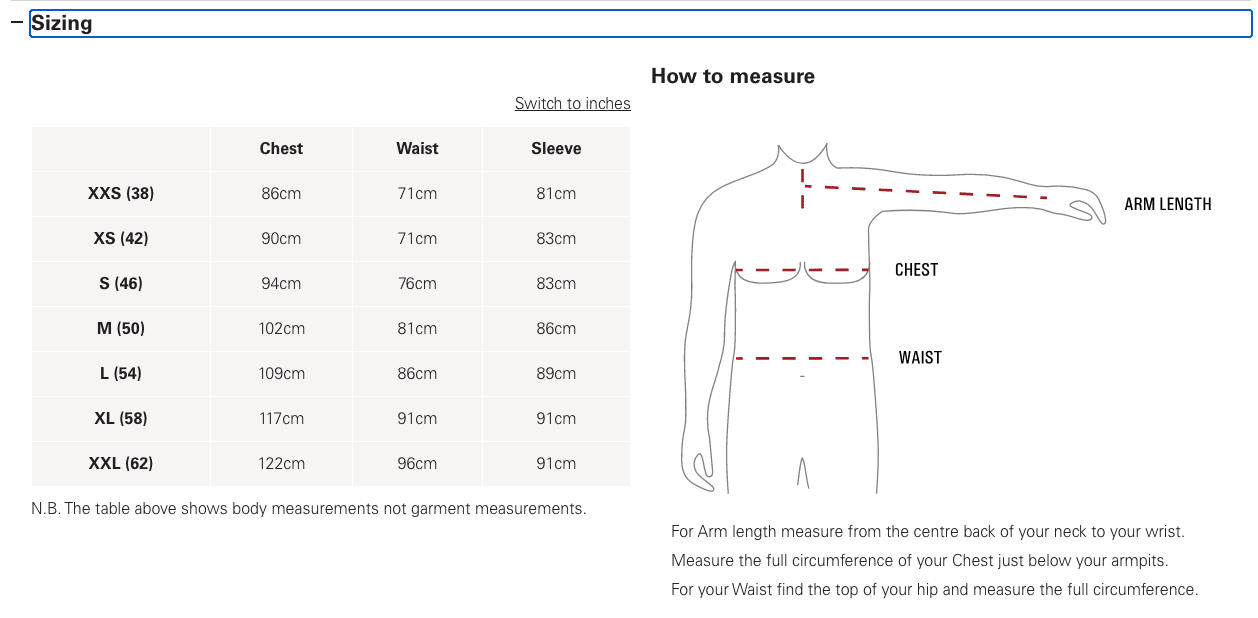Select the S (46) size row label
Viewport: 1258px width, 618px height.
pos(121,284)
